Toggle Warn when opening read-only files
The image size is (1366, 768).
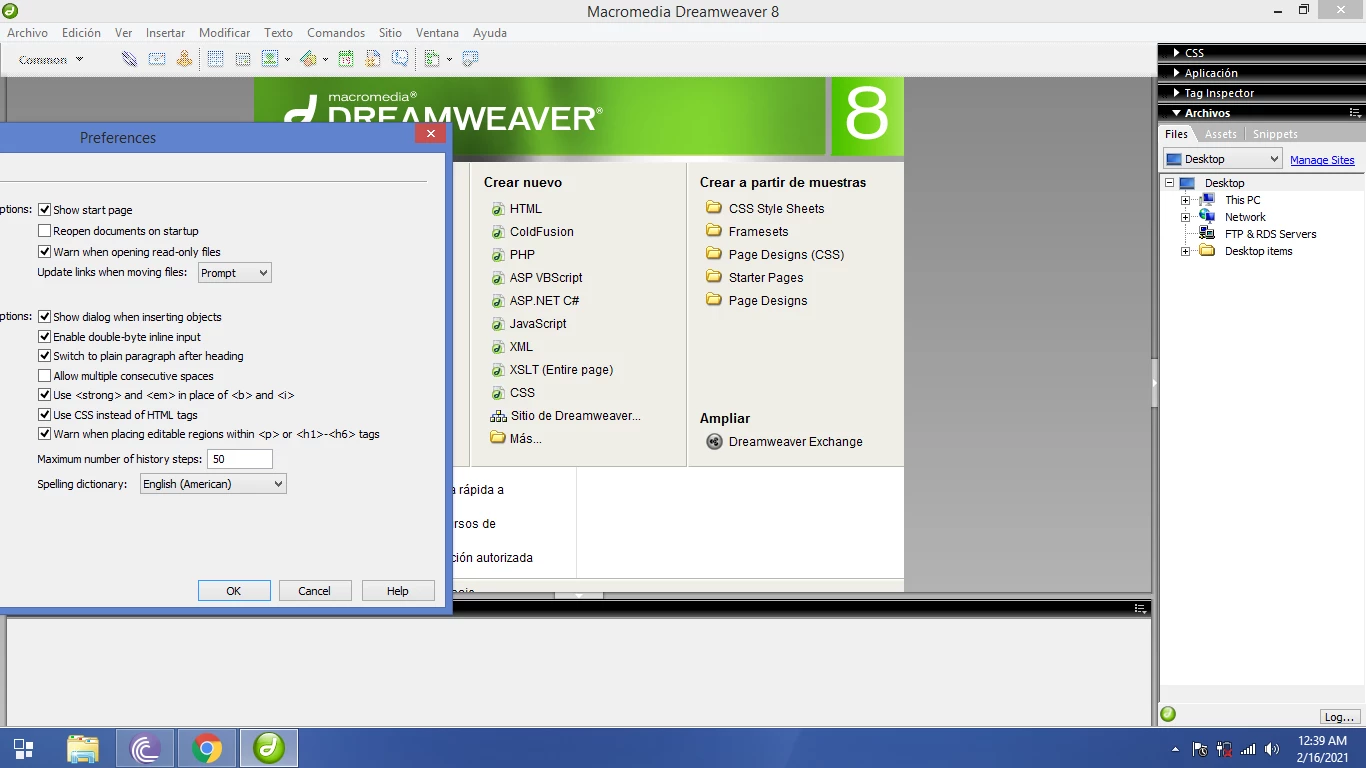pos(44,252)
